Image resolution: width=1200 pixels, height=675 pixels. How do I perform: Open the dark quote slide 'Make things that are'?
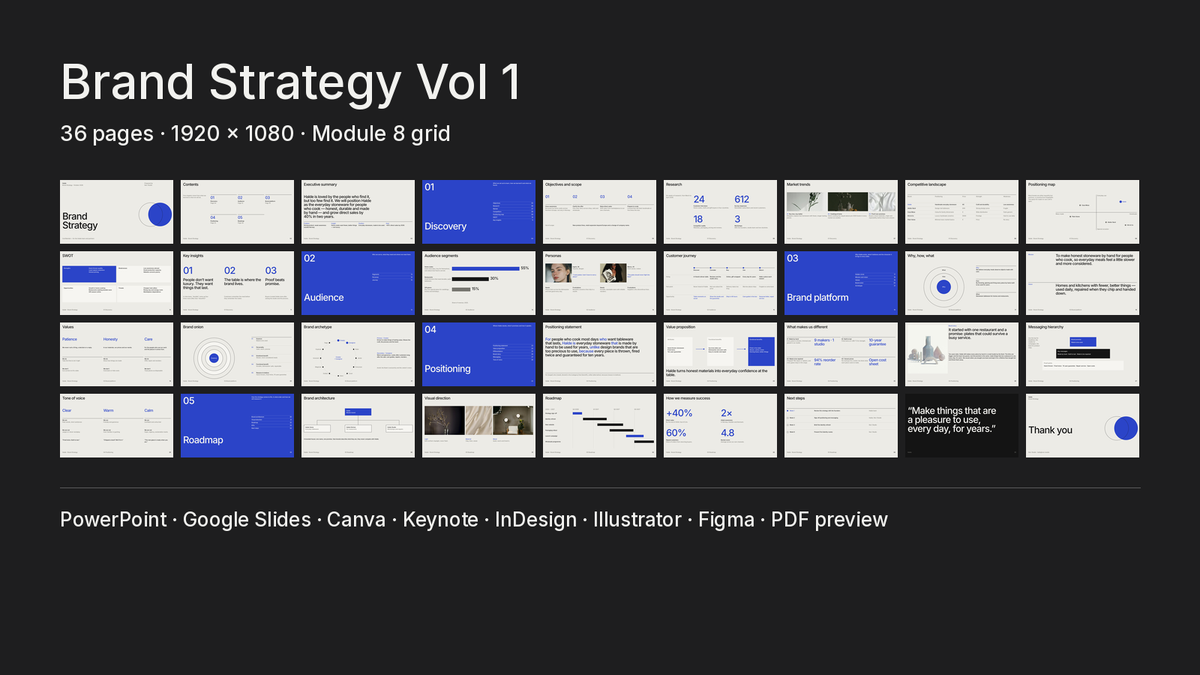[x=962, y=425]
